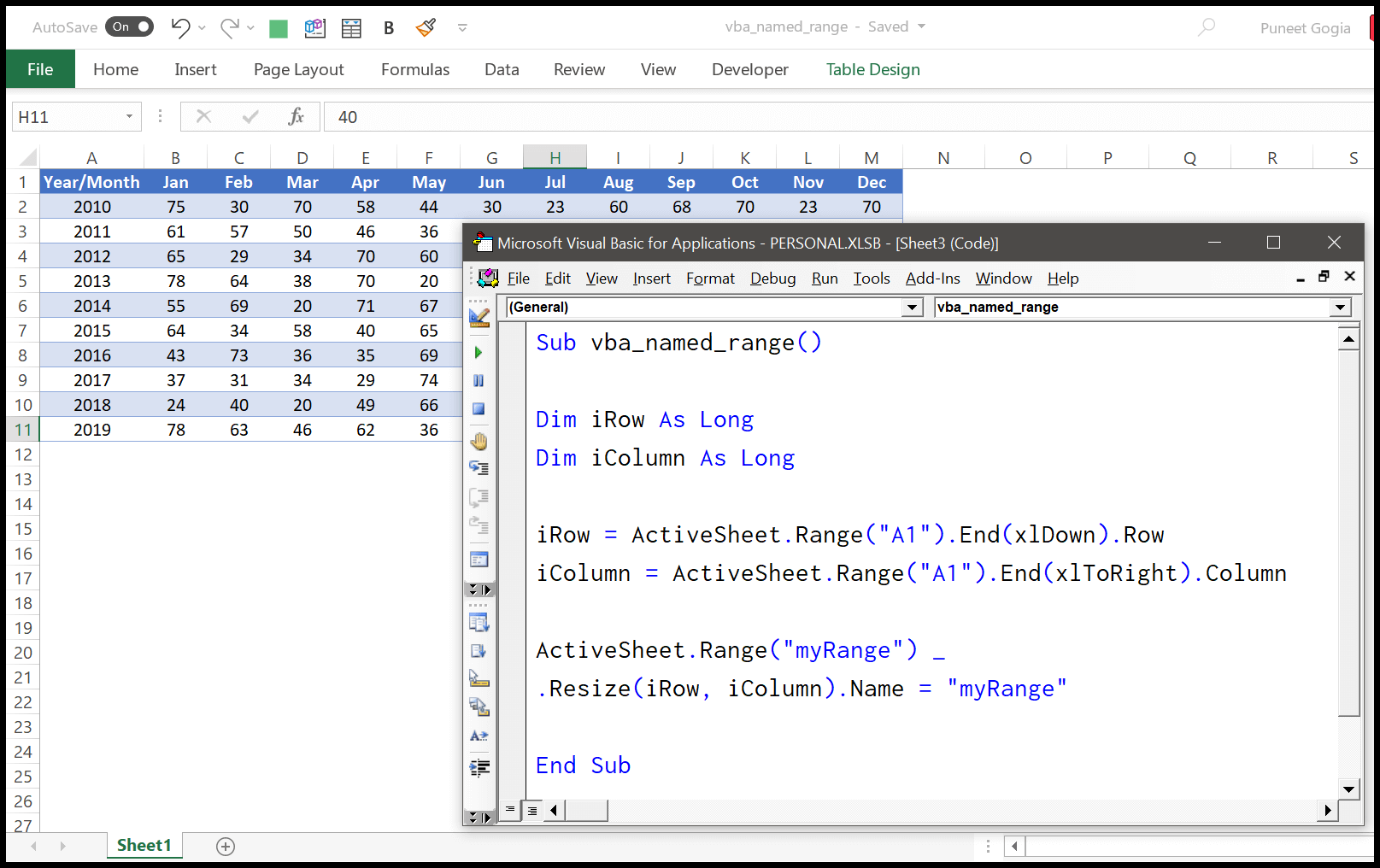Turn off the AutoSave switch

click(x=129, y=26)
